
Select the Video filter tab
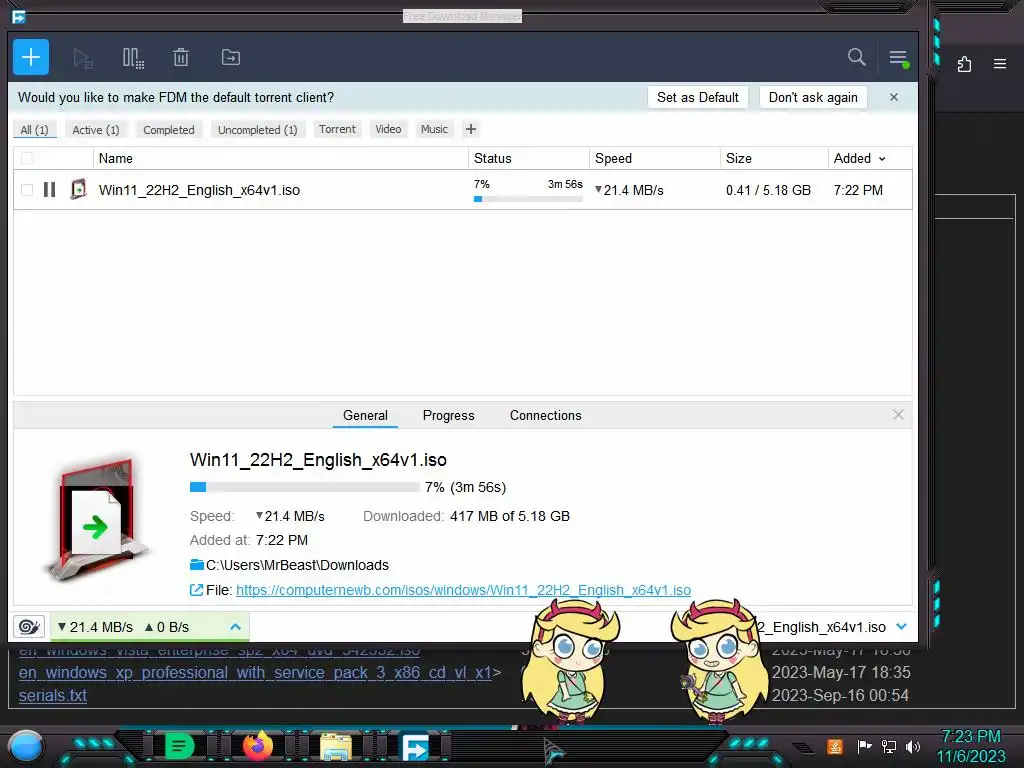pyautogui.click(x=389, y=129)
